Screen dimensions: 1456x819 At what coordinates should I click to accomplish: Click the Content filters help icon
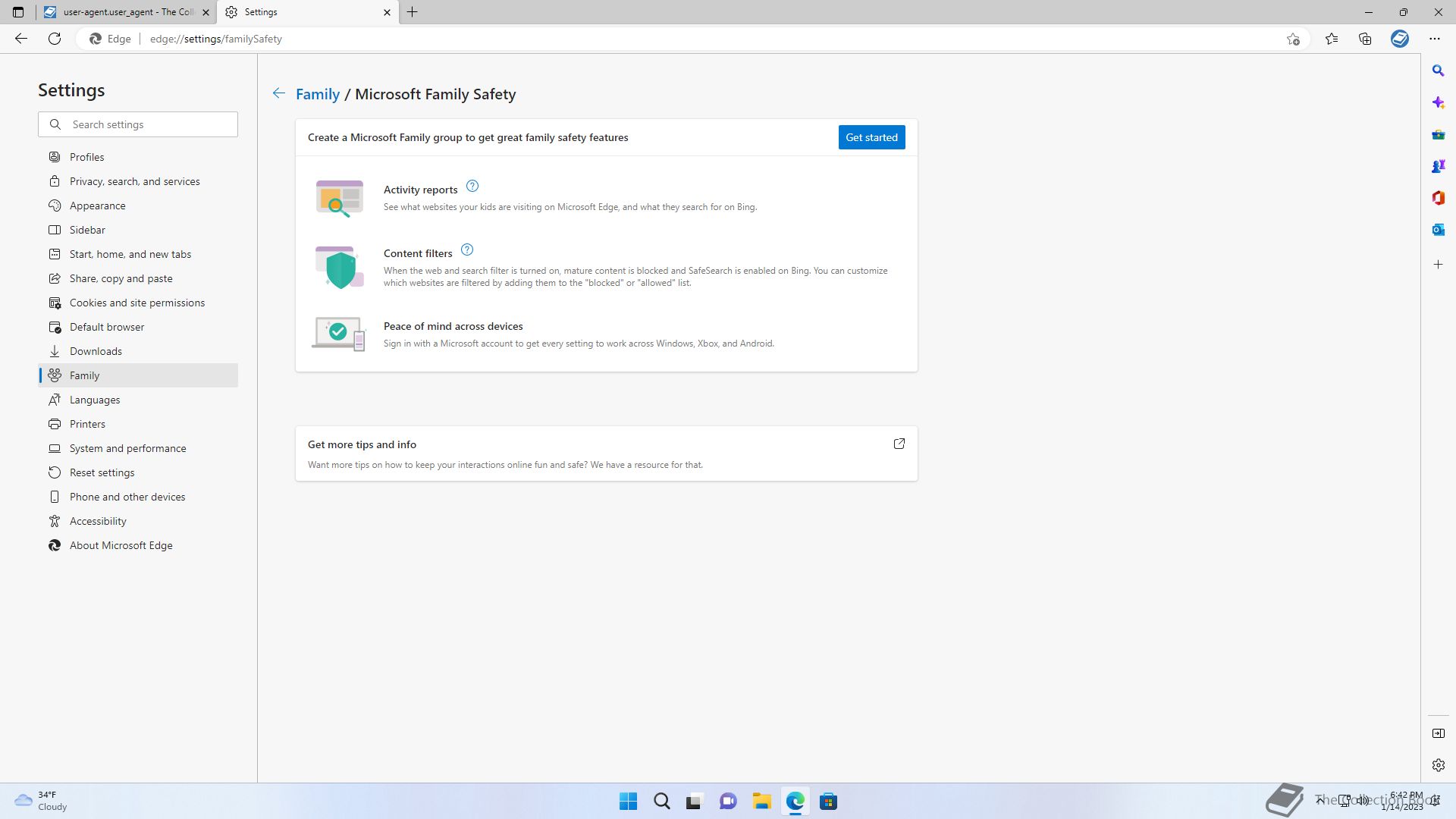[x=467, y=250]
